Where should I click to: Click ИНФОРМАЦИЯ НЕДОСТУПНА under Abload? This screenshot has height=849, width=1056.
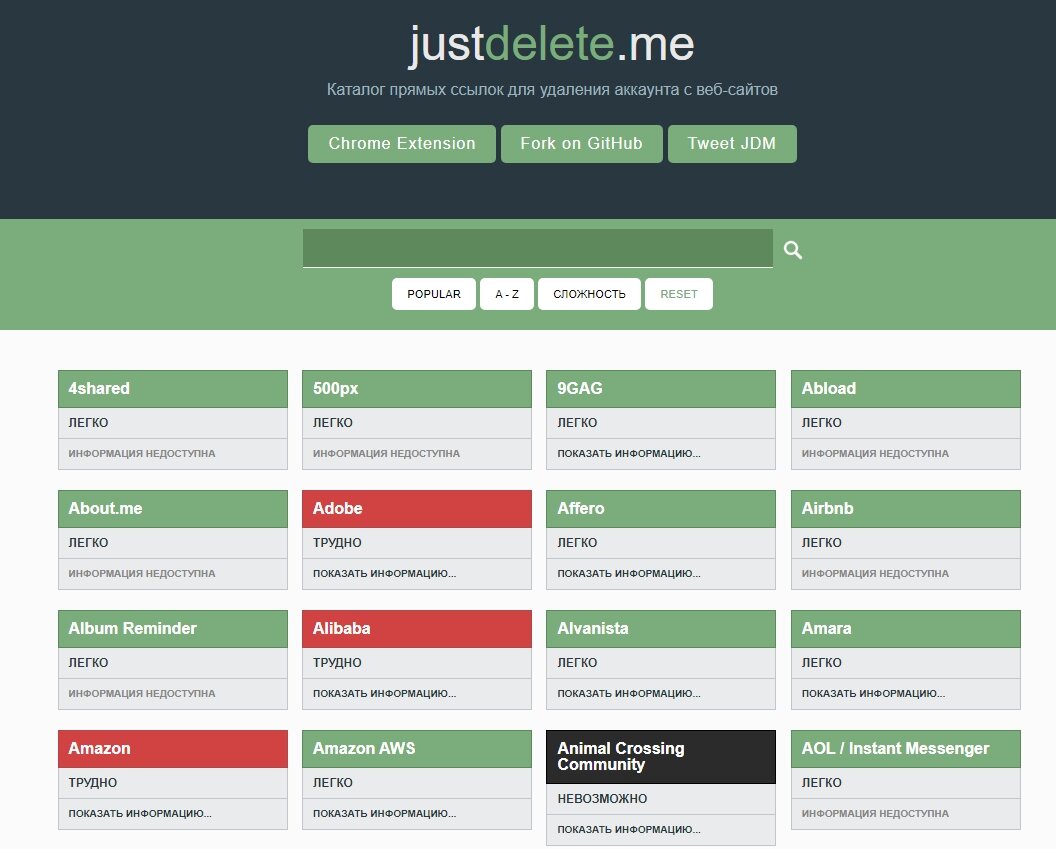(x=875, y=454)
